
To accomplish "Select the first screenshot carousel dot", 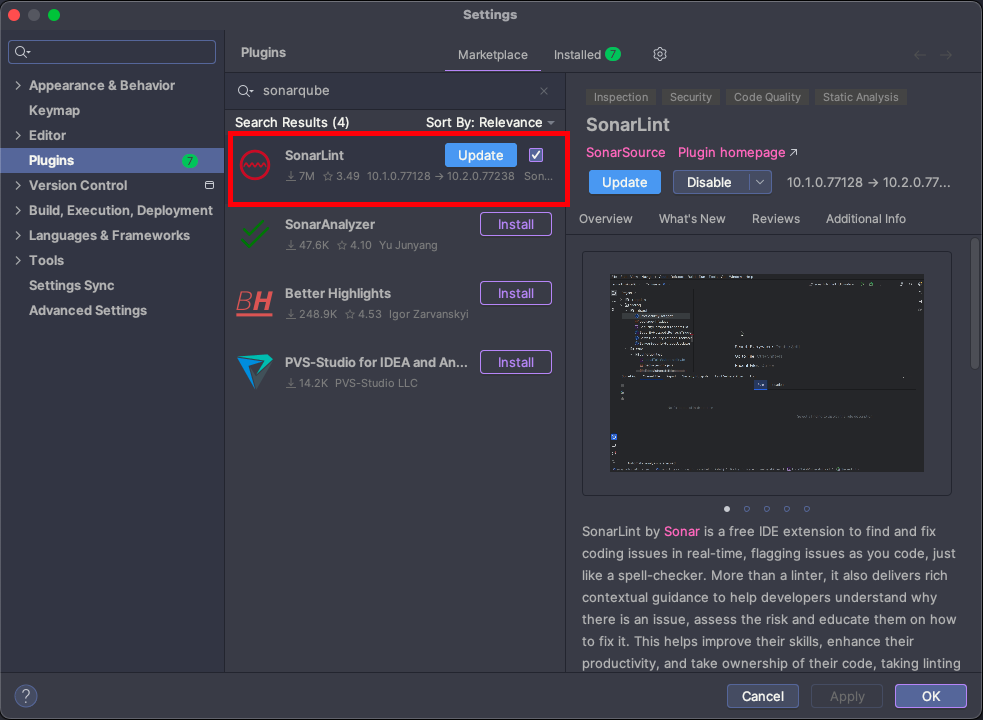I will tap(727, 509).
